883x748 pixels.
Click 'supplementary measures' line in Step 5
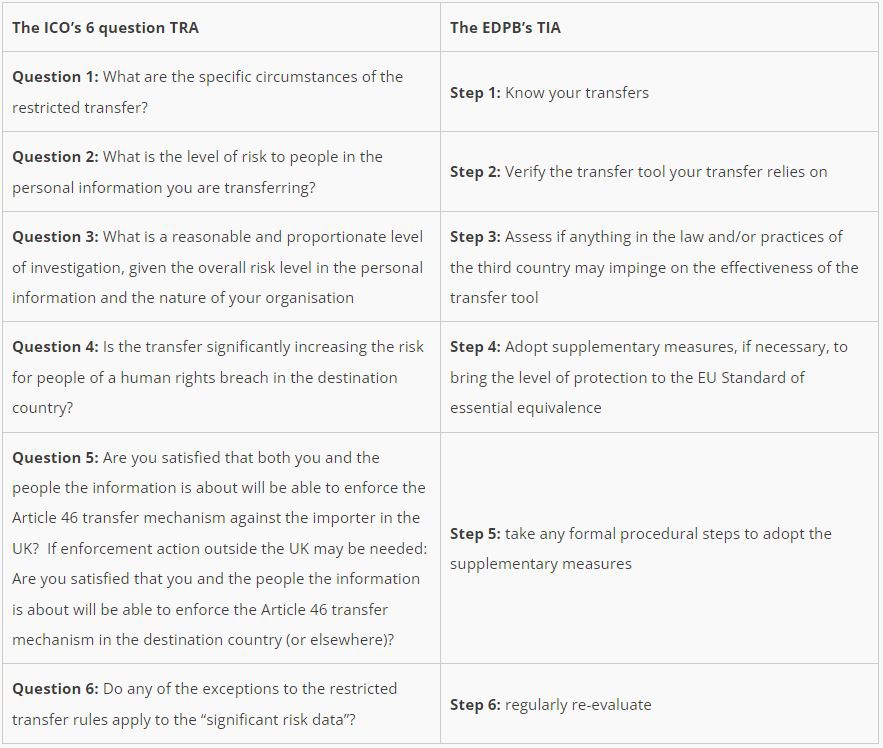click(540, 563)
